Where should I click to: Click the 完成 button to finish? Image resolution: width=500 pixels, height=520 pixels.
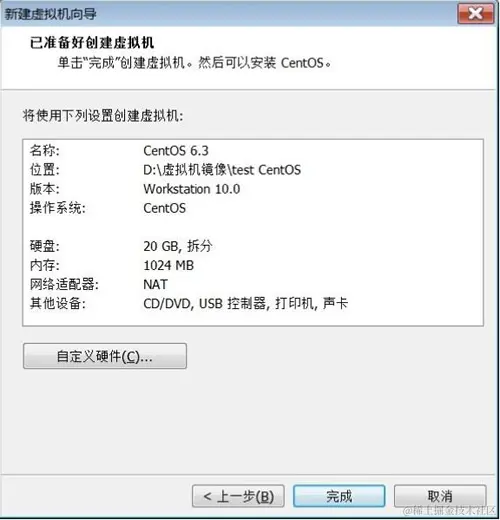point(339,496)
